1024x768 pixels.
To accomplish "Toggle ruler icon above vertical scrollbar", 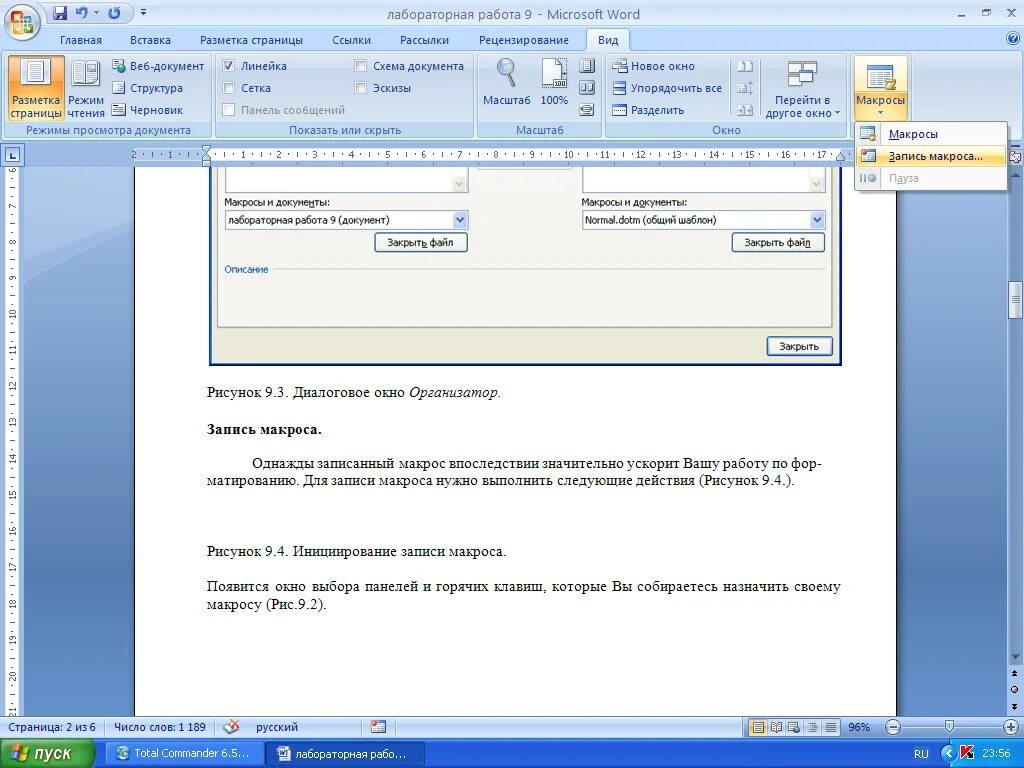I will pos(1016,157).
